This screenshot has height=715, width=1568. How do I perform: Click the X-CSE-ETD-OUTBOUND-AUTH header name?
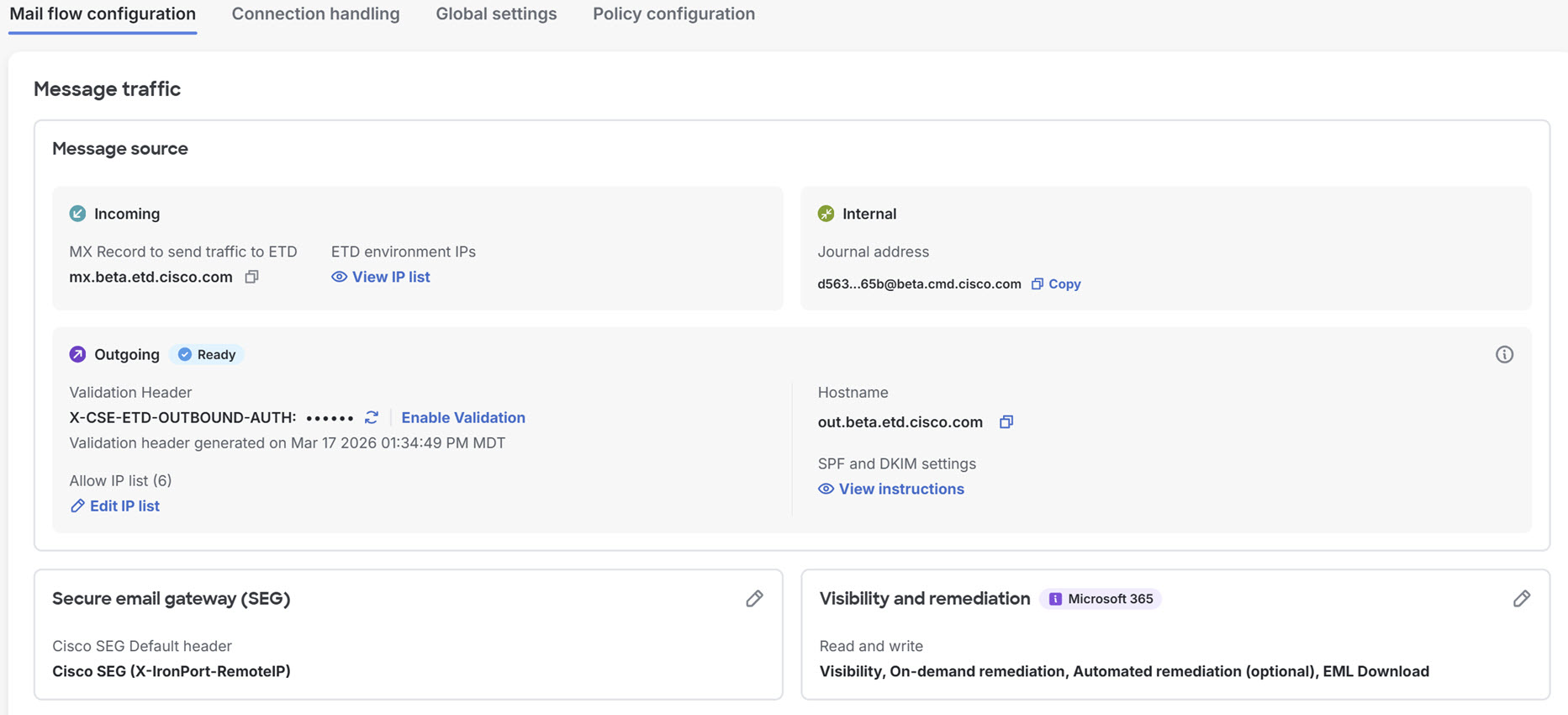click(x=182, y=417)
